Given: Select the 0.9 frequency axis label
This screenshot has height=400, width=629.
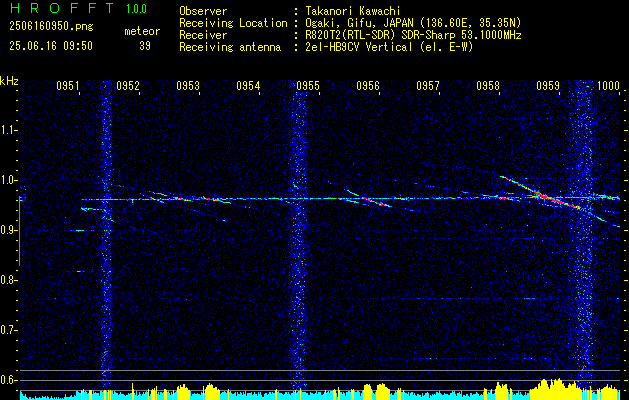Looking at the screenshot, I should (x=8, y=230).
